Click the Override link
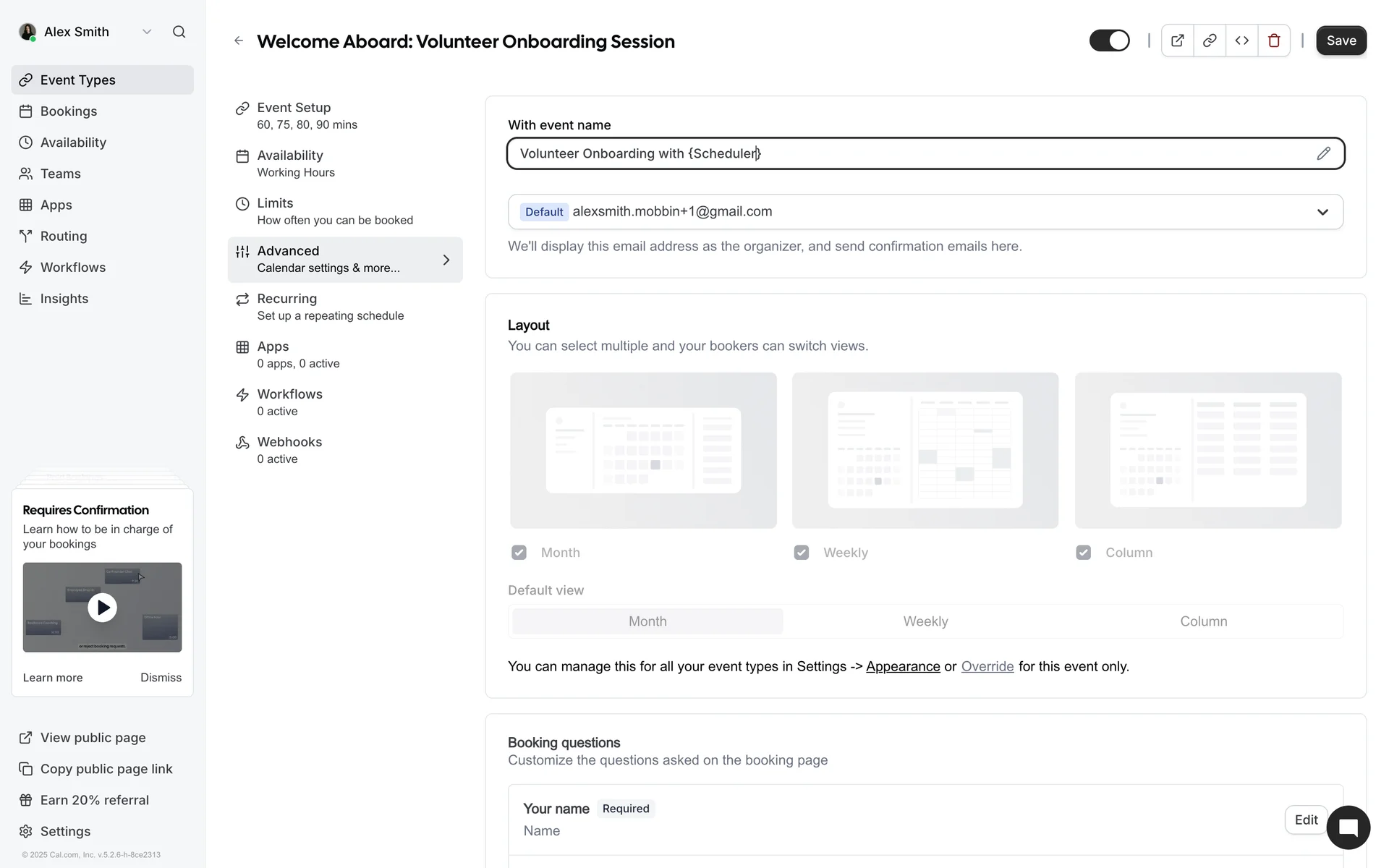 point(987,666)
